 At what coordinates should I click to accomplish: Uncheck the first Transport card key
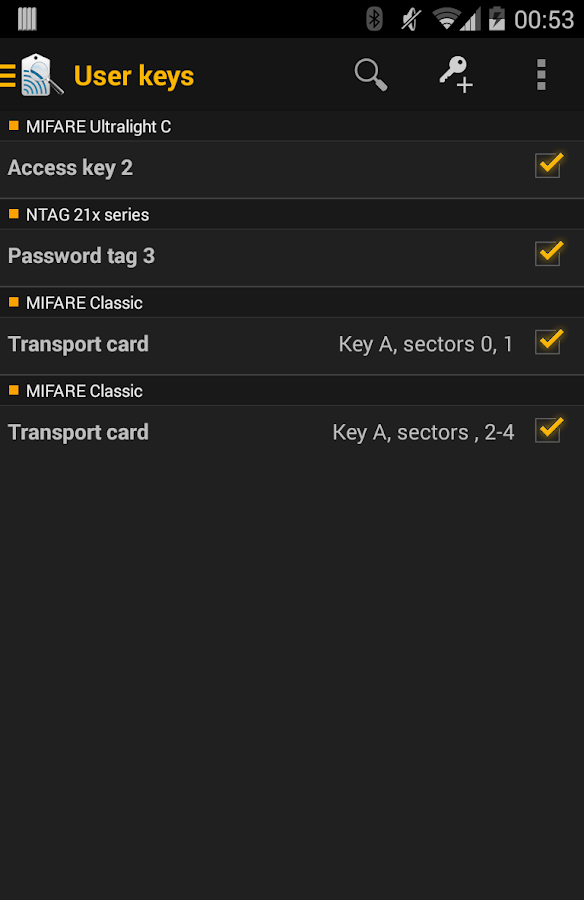point(548,342)
